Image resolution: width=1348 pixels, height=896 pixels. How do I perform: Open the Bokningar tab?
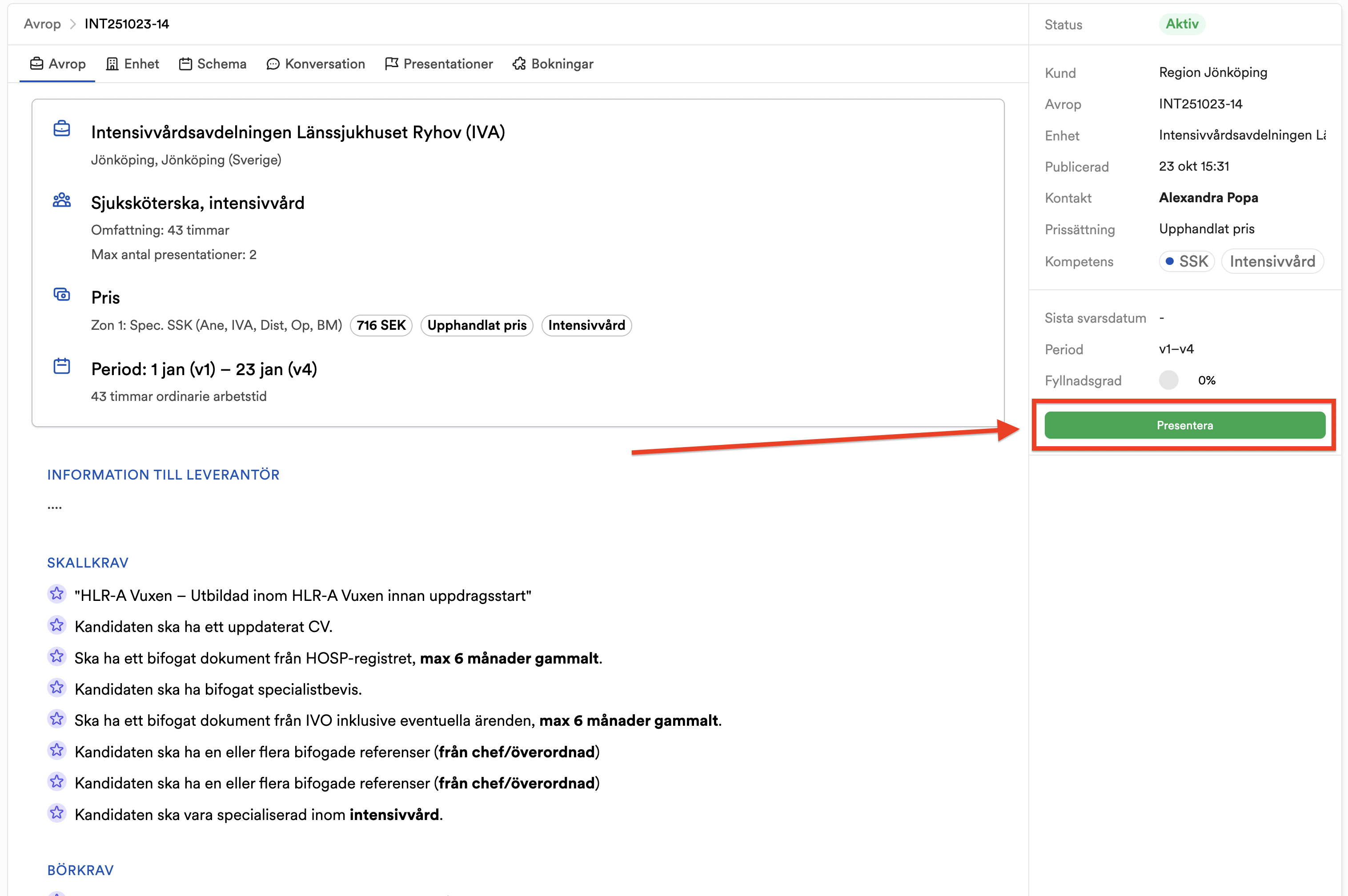tap(553, 64)
